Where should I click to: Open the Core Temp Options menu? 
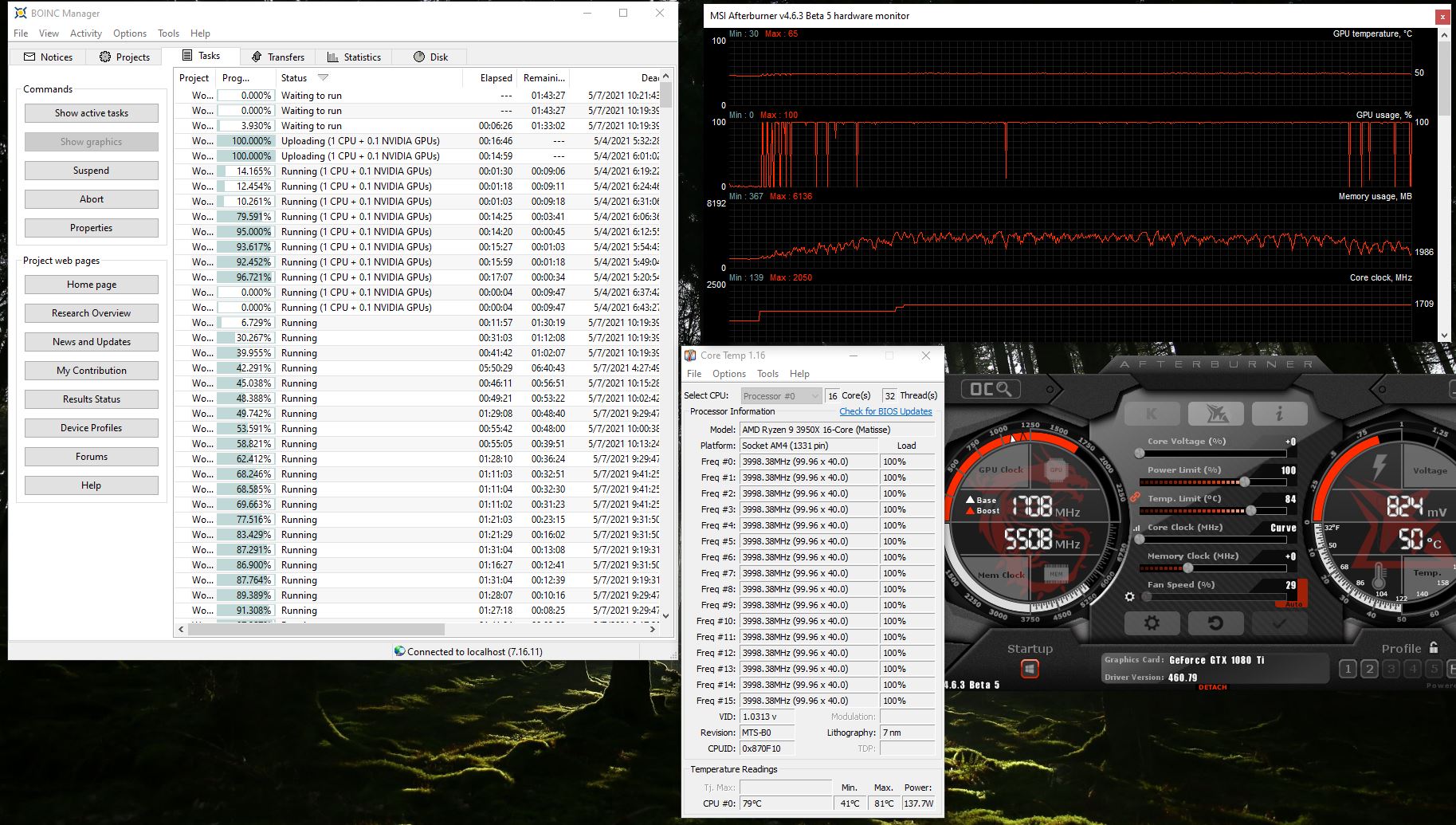click(x=729, y=374)
